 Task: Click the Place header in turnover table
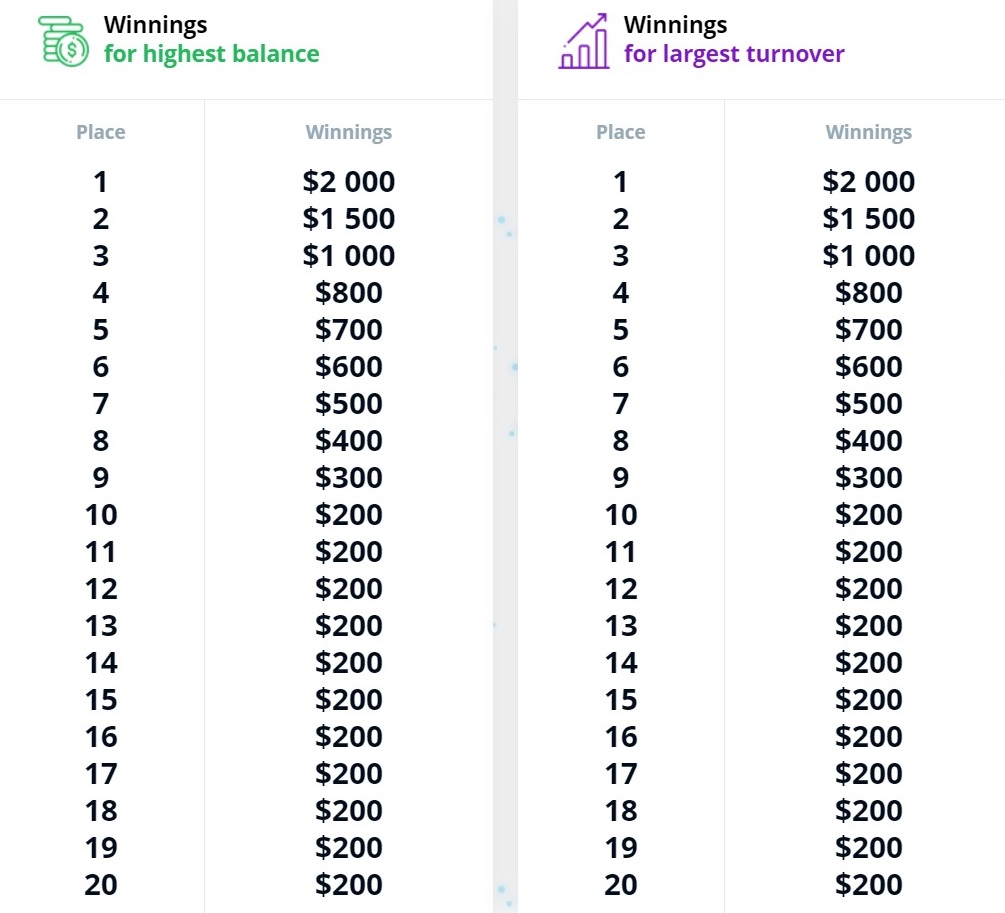click(620, 132)
